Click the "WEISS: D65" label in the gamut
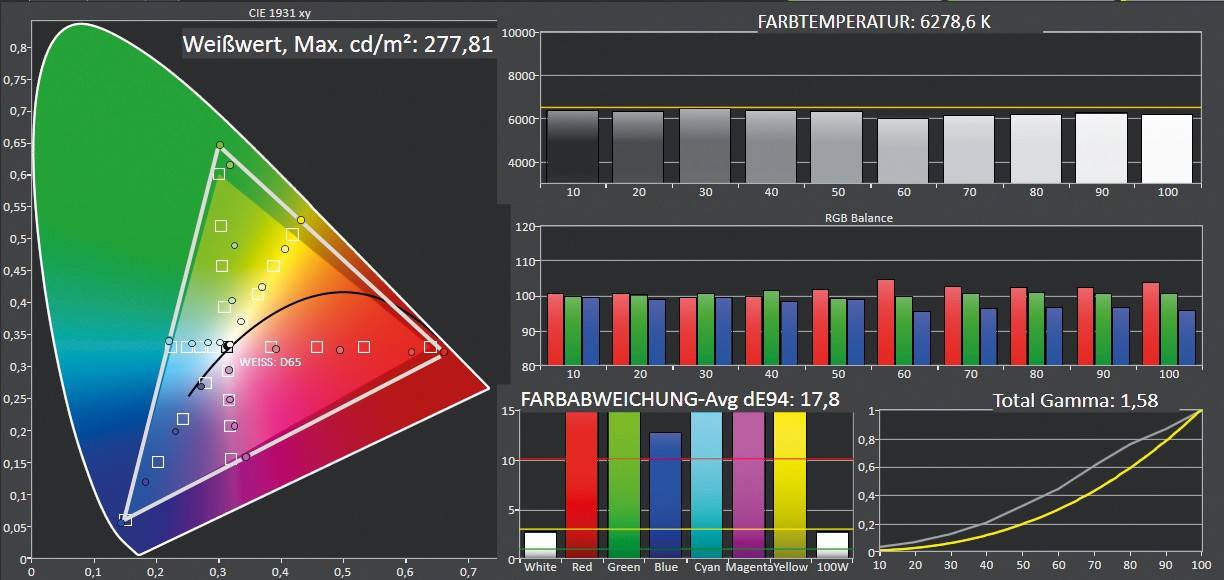The height and width of the screenshot is (580, 1224). (270, 362)
